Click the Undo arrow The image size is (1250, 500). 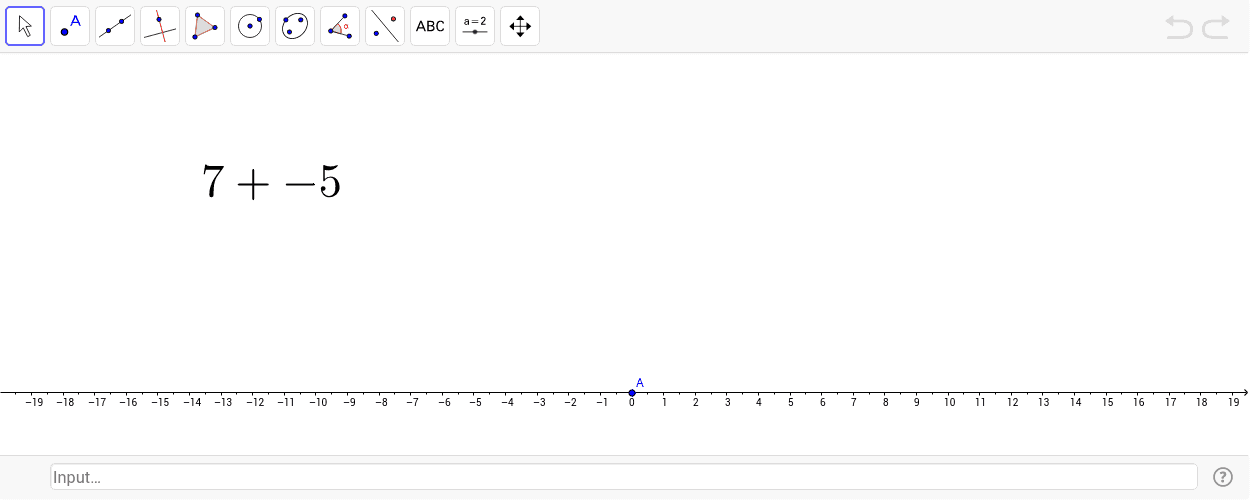coord(1179,27)
